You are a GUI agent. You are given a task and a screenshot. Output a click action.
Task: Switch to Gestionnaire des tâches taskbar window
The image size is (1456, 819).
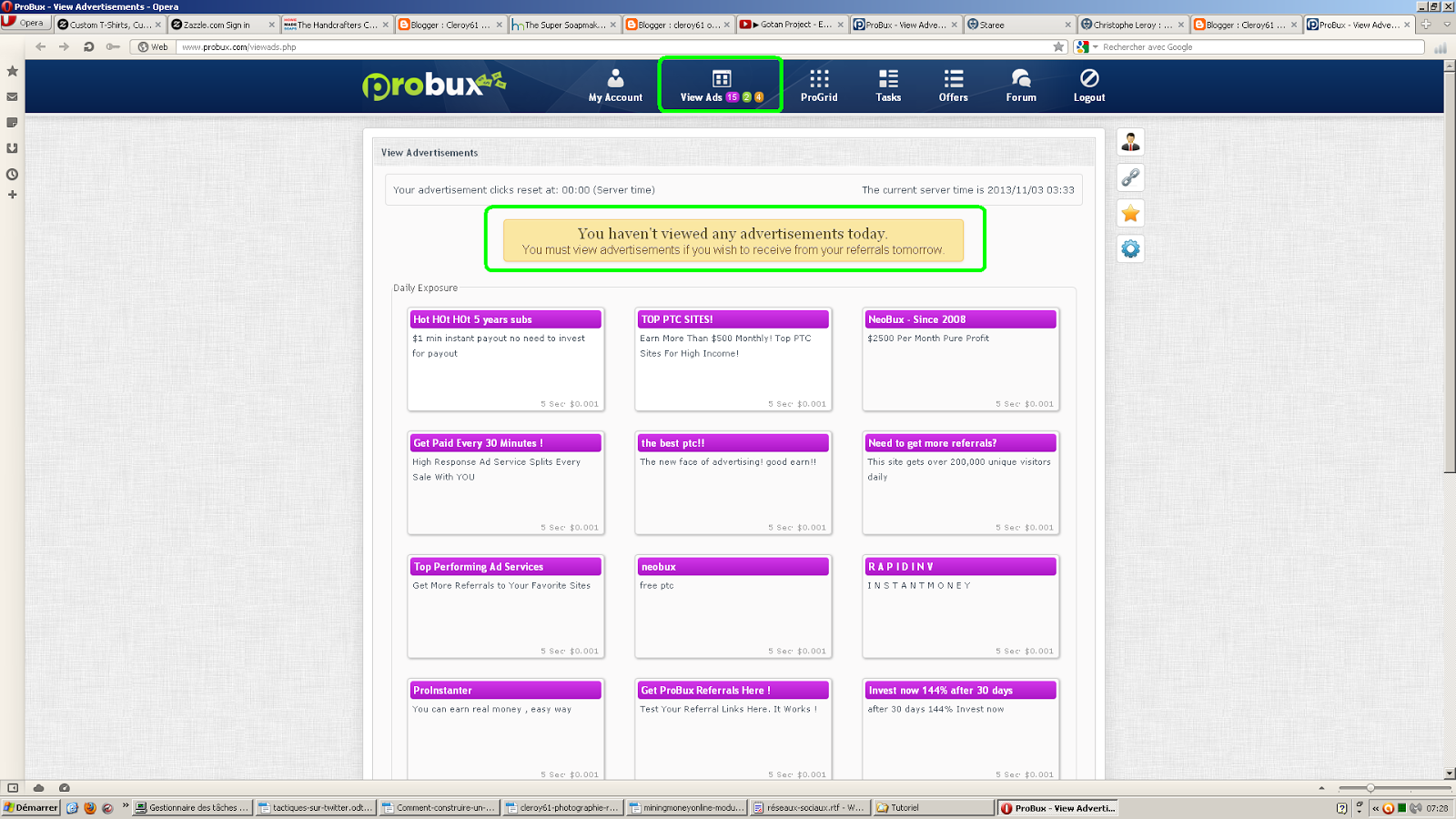click(192, 807)
